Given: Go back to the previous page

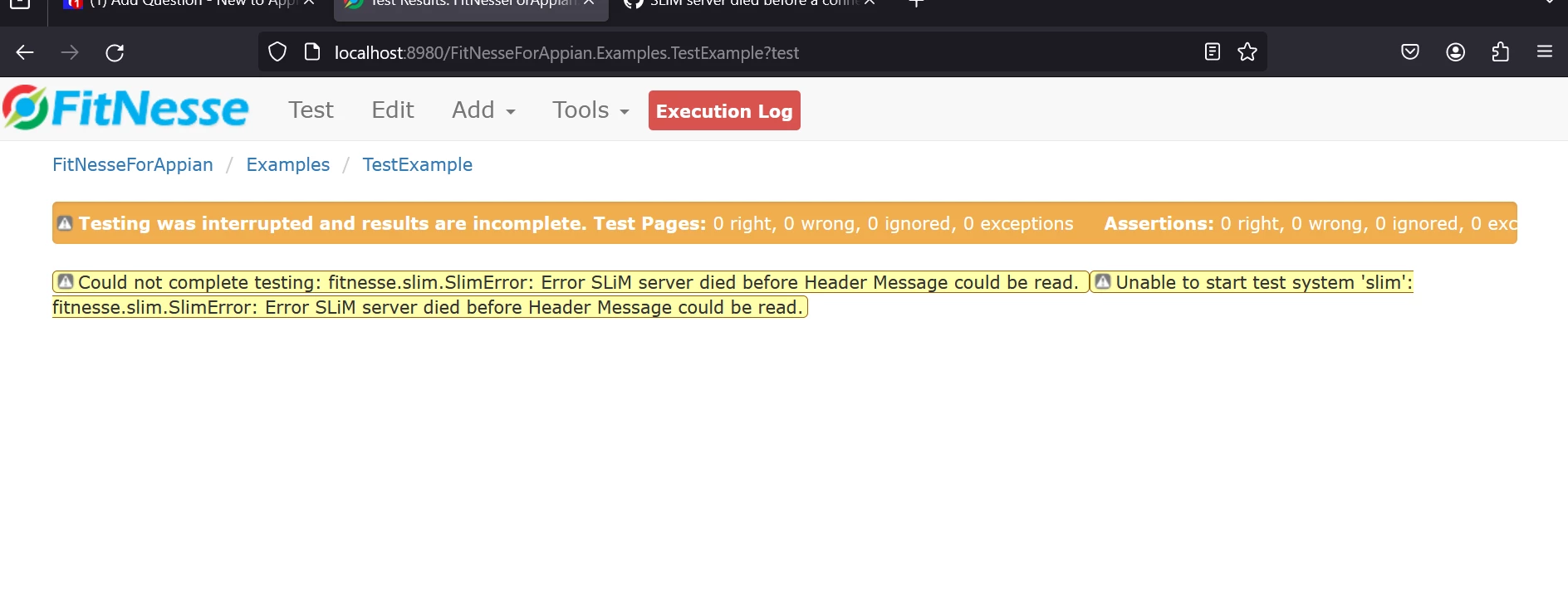Looking at the screenshot, I should (x=25, y=52).
